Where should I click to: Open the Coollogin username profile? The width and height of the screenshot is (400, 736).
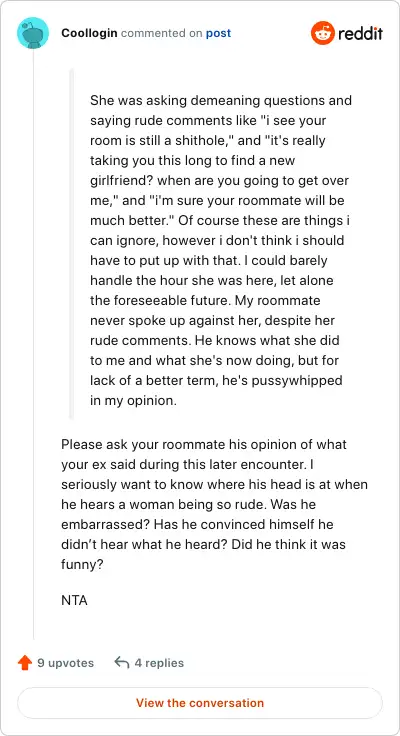tap(89, 33)
